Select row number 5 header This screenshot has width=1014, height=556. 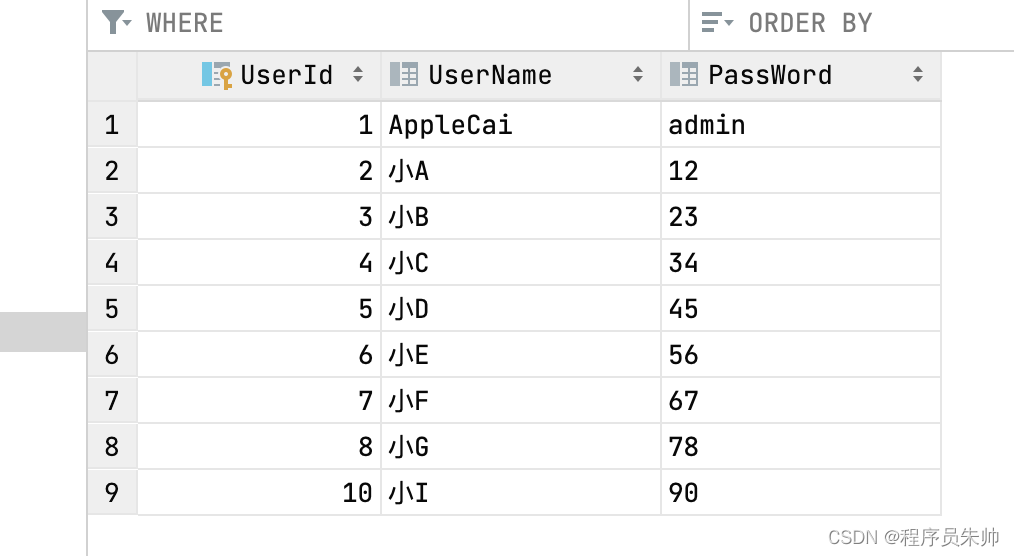[x=111, y=309]
